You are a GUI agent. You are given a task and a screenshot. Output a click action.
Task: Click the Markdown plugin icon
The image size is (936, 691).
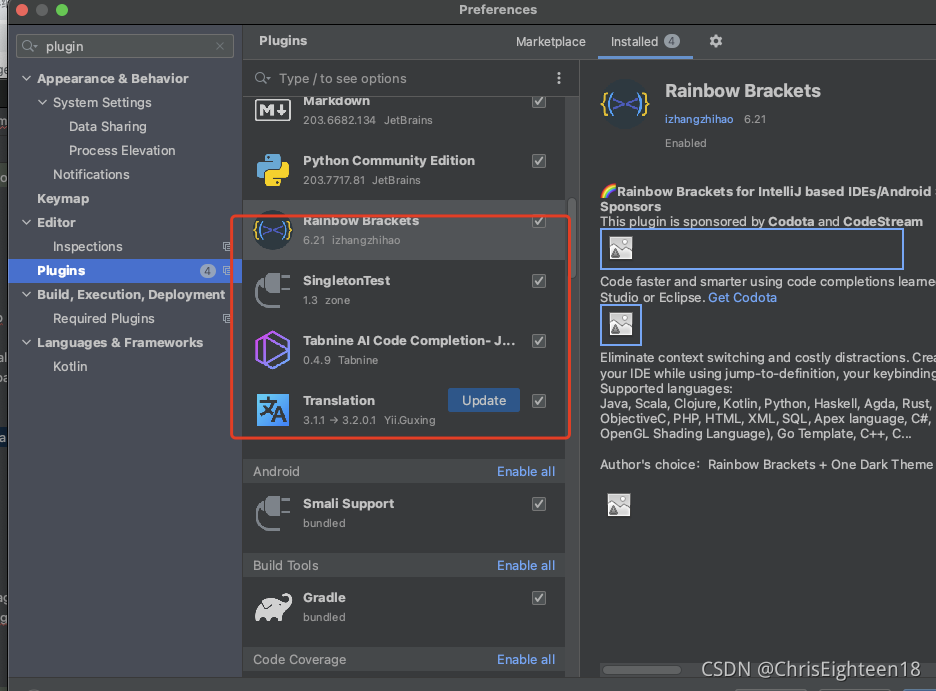pyautogui.click(x=273, y=110)
